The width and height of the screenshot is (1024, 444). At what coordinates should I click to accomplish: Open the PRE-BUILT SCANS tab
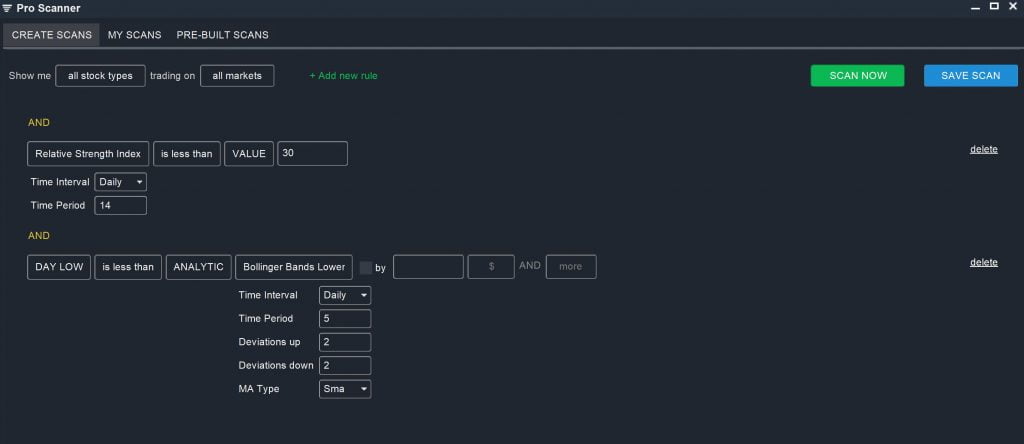pos(222,35)
